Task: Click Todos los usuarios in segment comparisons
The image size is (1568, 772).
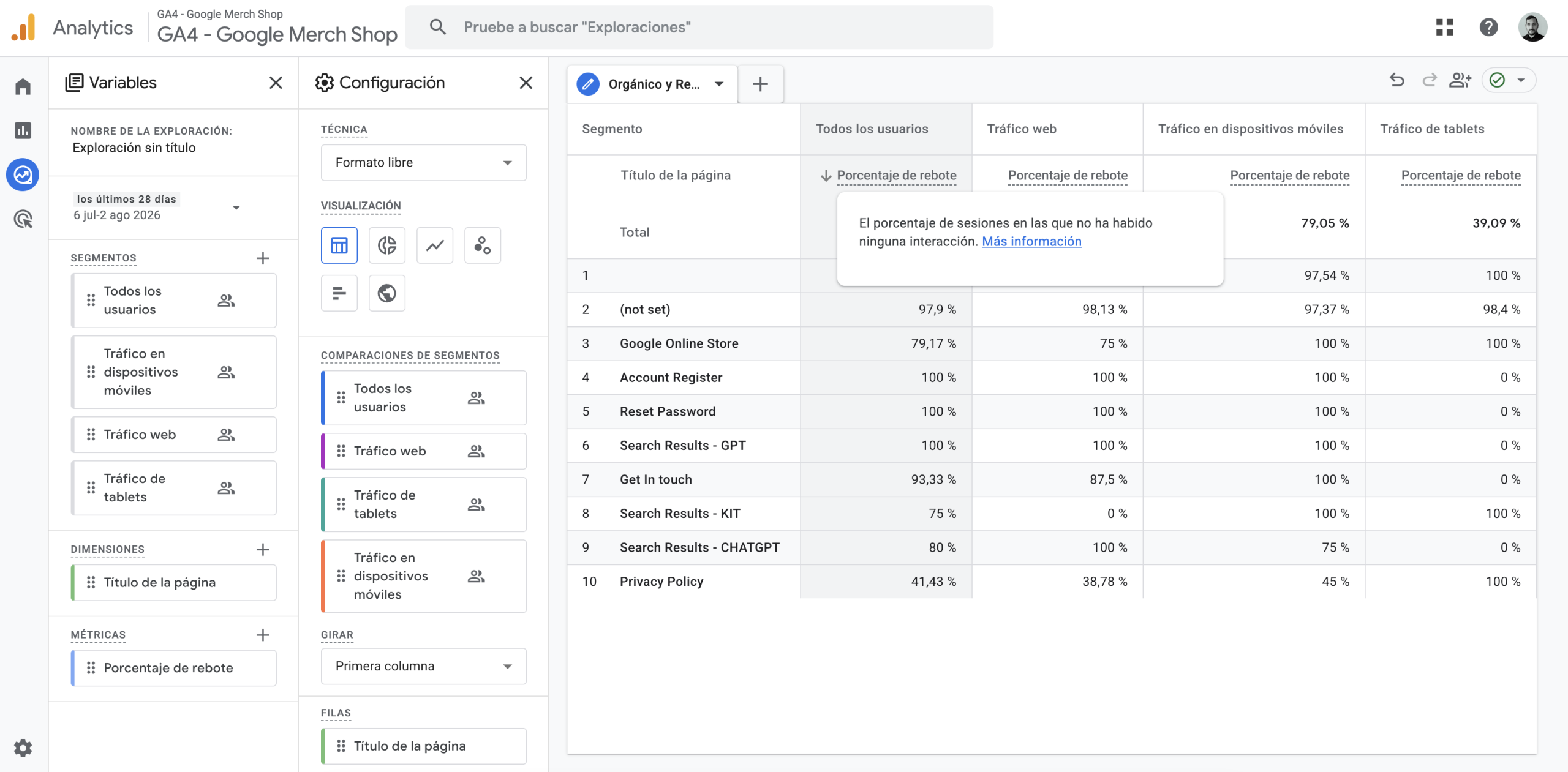Action: coord(424,398)
